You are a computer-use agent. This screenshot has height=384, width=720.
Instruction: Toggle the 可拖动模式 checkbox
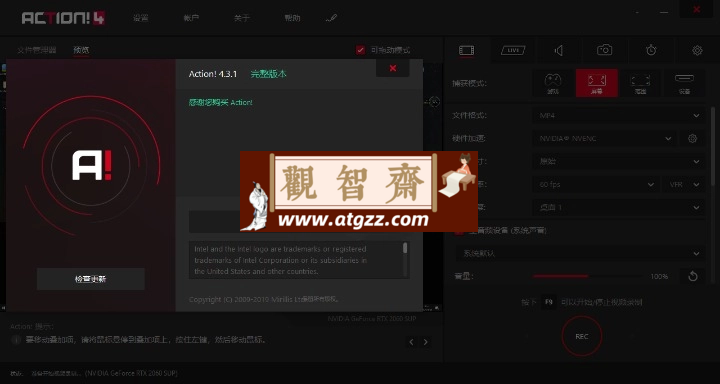point(360,50)
